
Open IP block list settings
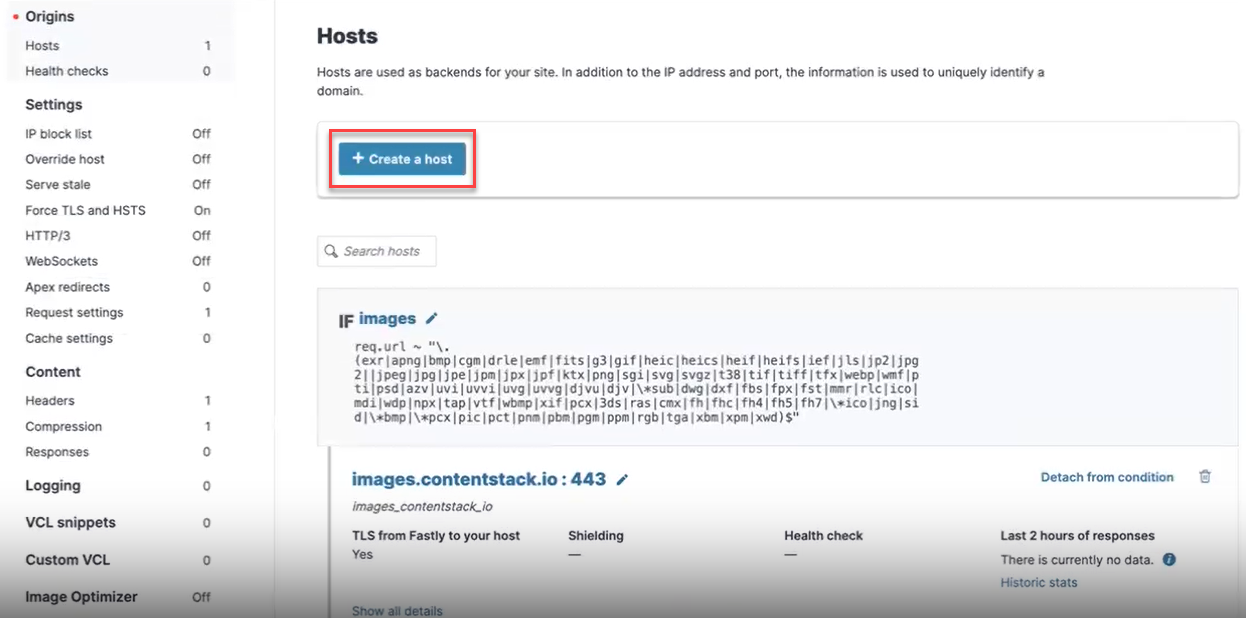(x=59, y=134)
